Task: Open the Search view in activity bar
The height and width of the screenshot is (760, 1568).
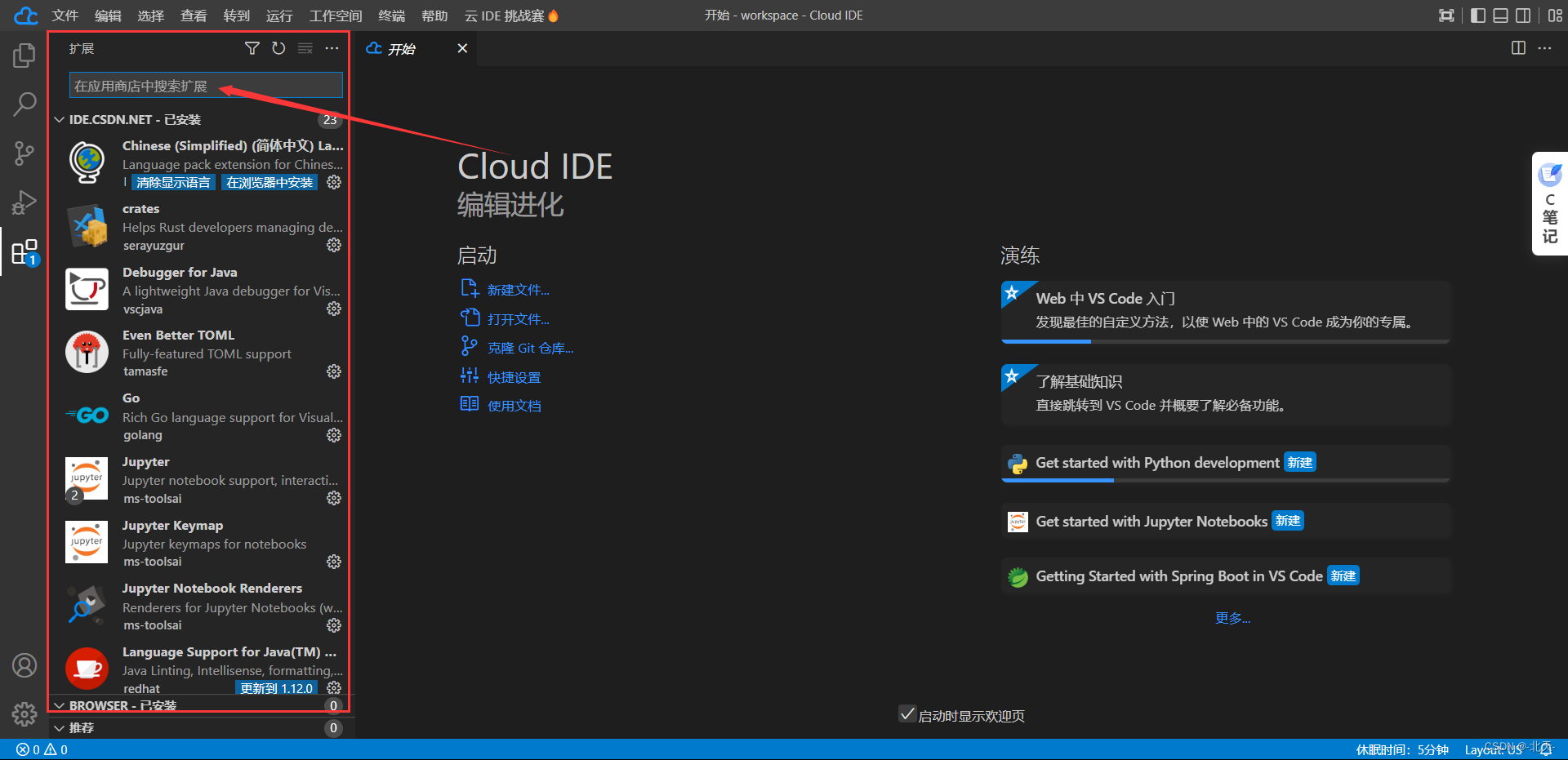Action: [24, 104]
